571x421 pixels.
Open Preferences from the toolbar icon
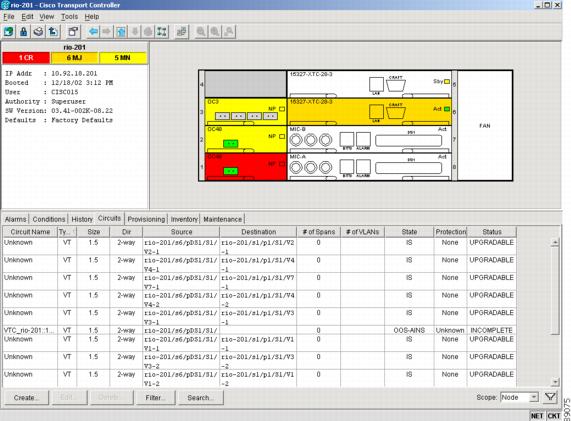73,32
